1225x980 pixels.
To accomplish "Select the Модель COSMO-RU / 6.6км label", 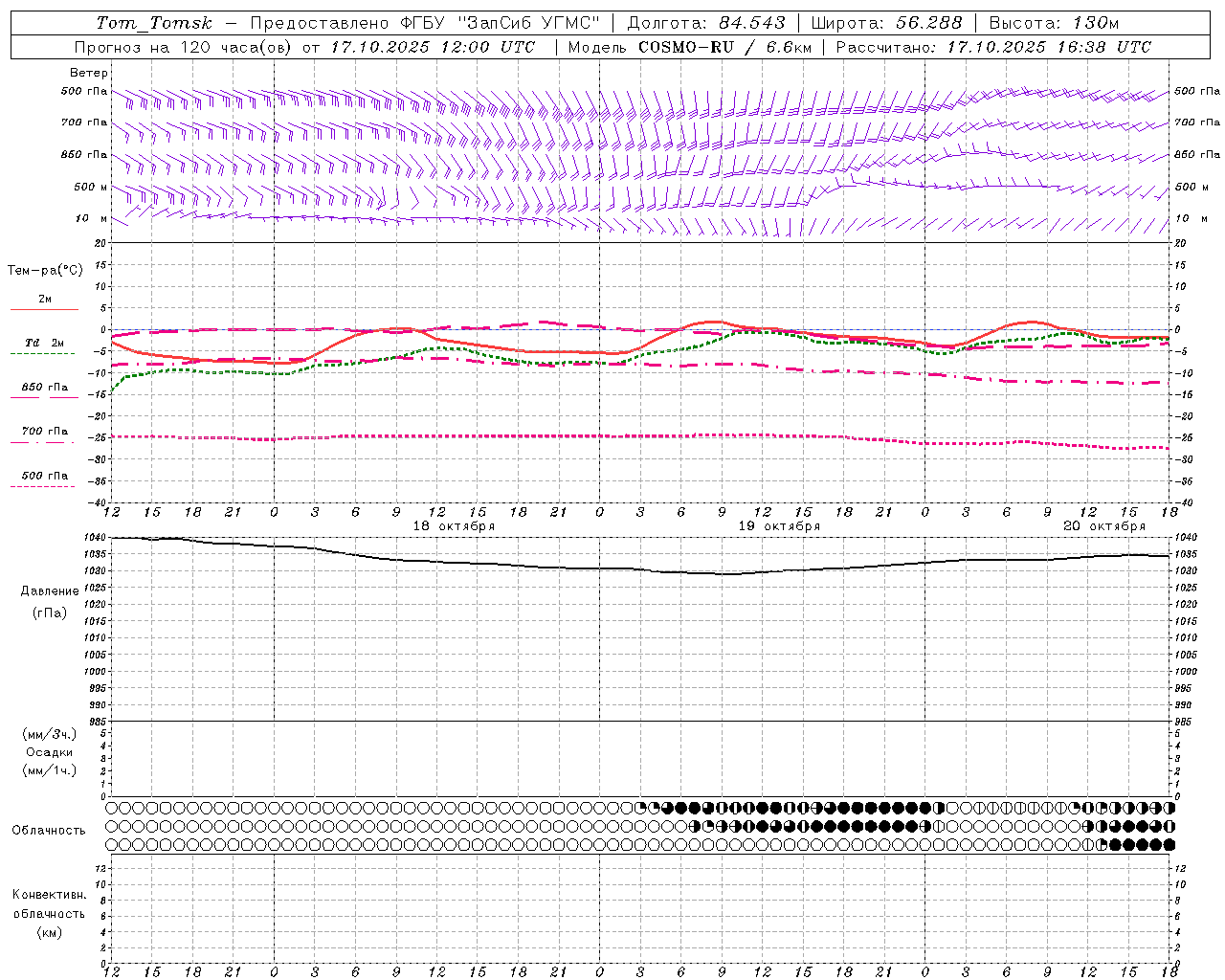I will point(689,47).
